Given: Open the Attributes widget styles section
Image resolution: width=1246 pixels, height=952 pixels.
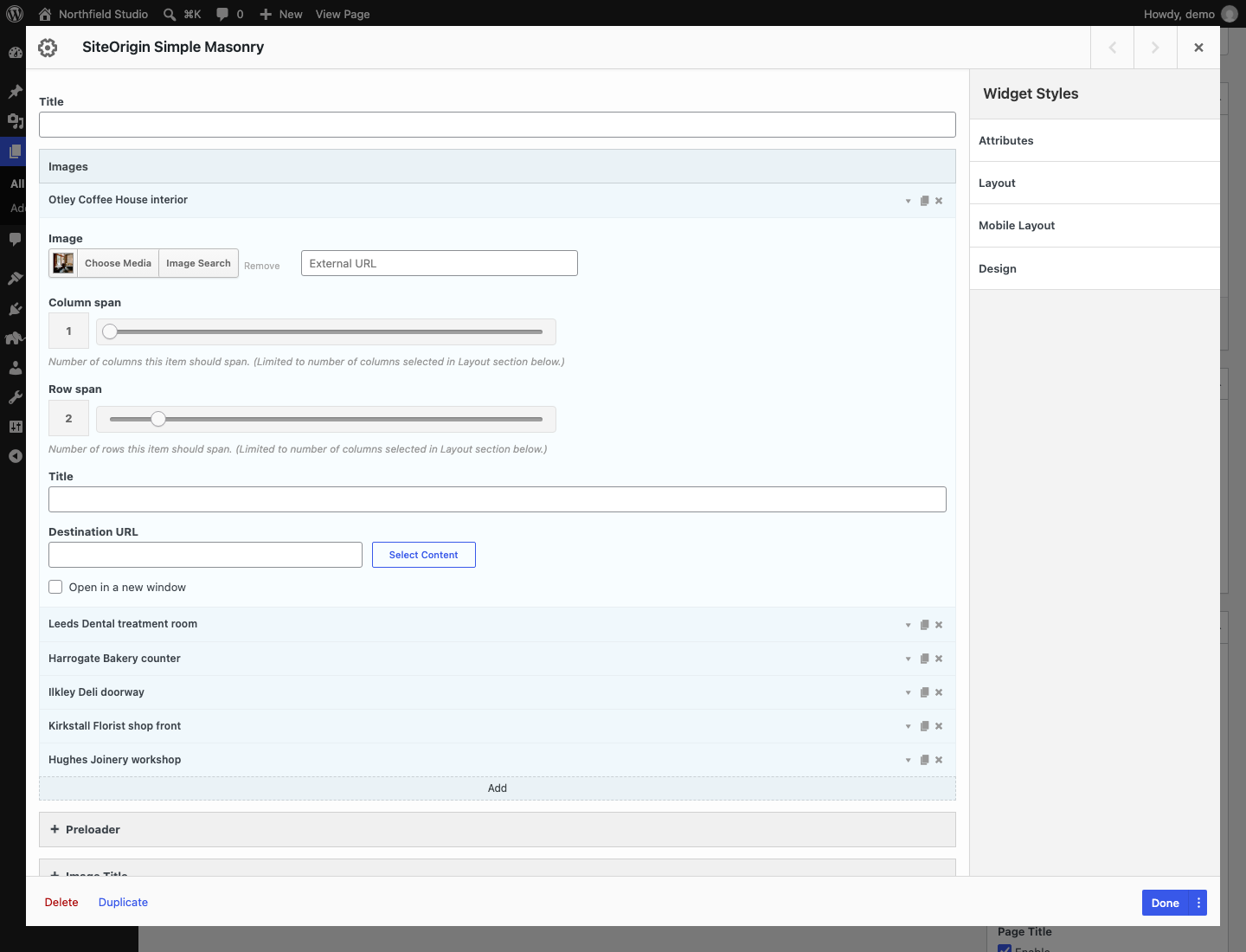Looking at the screenshot, I should (x=1095, y=140).
